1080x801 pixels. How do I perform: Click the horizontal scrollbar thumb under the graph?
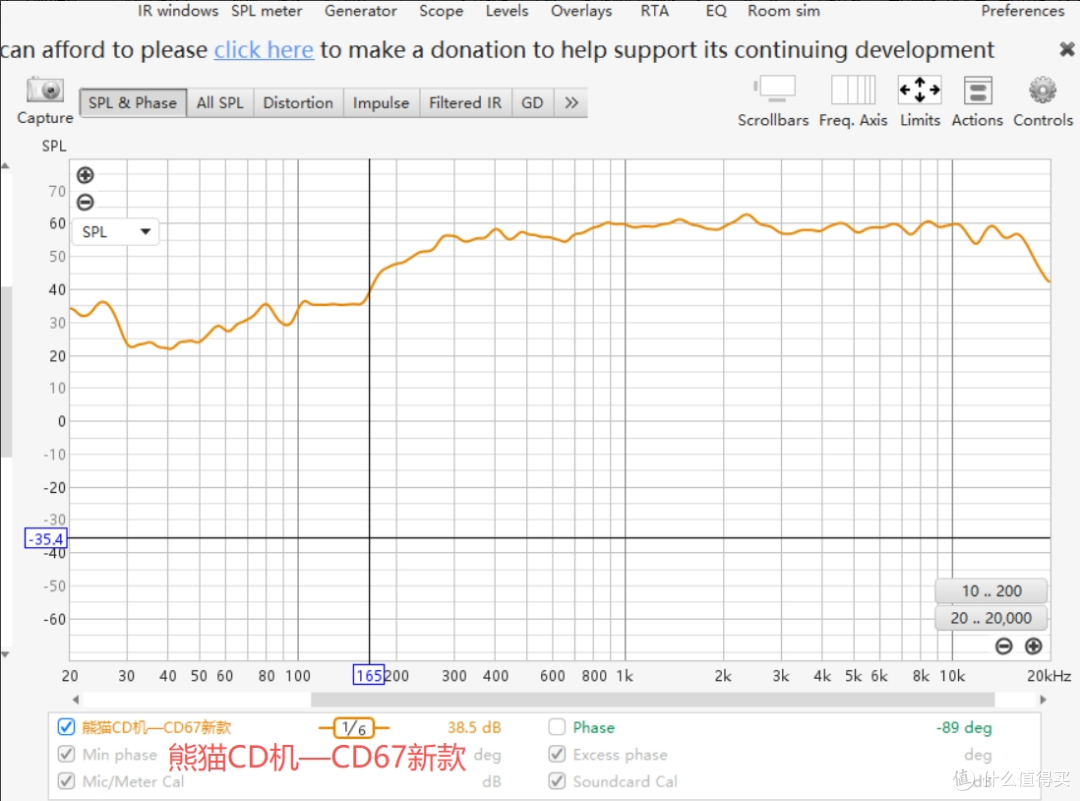[652, 700]
